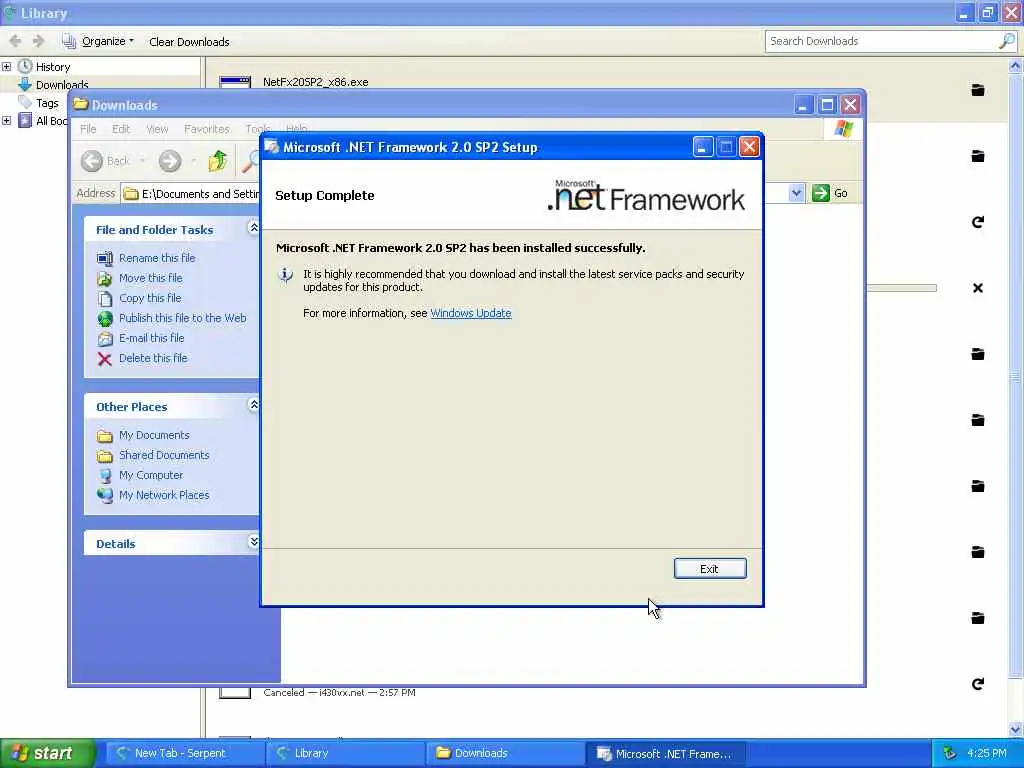Expand the History tree node
Viewport: 1024px width, 768px height.
(x=7, y=67)
